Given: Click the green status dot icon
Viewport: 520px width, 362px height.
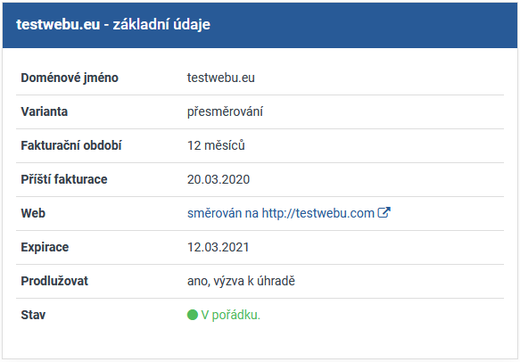Looking at the screenshot, I should click(192, 315).
